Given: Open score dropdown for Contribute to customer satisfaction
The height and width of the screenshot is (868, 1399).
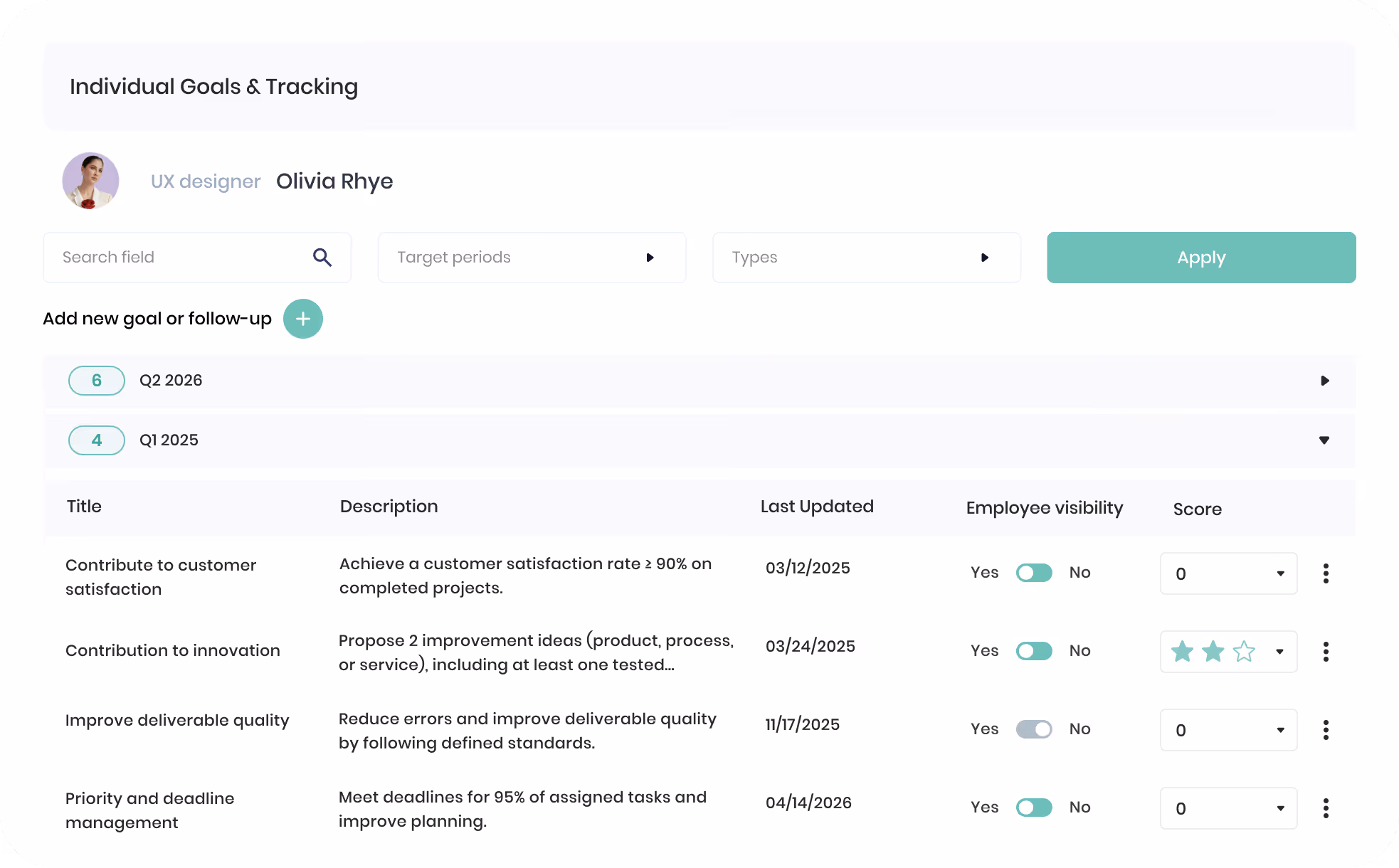Looking at the screenshot, I should (1229, 573).
